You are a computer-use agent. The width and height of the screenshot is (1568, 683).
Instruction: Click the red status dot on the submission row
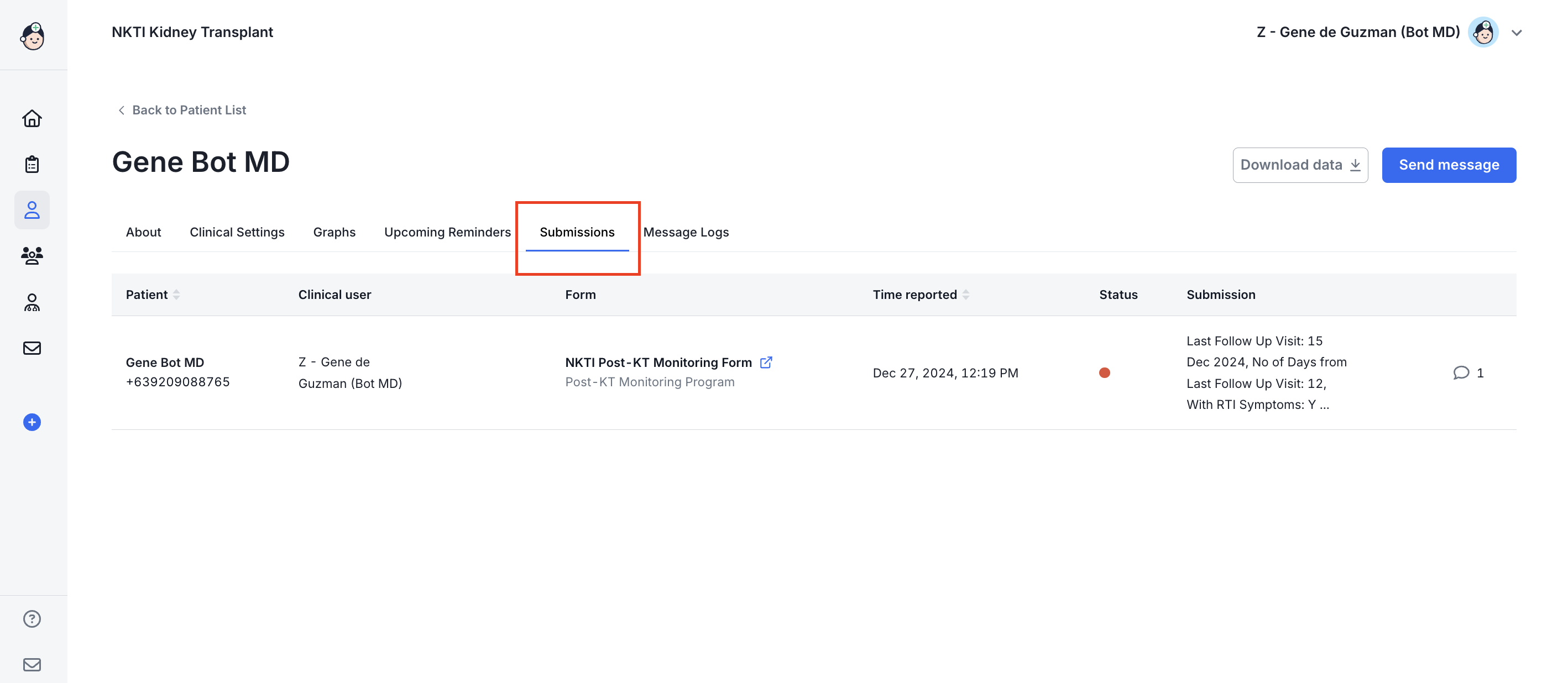coord(1106,373)
